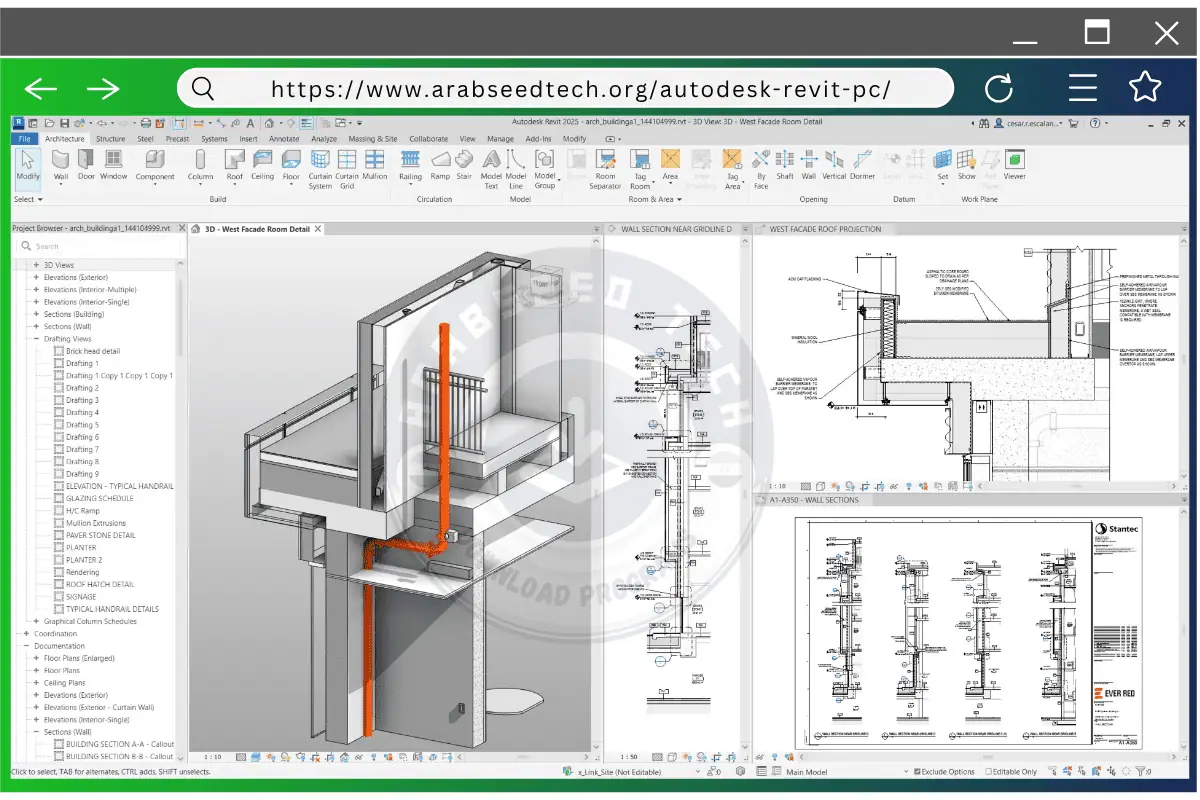1200x800 pixels.
Task: Expand Elevations (Exterior) node under Views
Action: [36, 277]
